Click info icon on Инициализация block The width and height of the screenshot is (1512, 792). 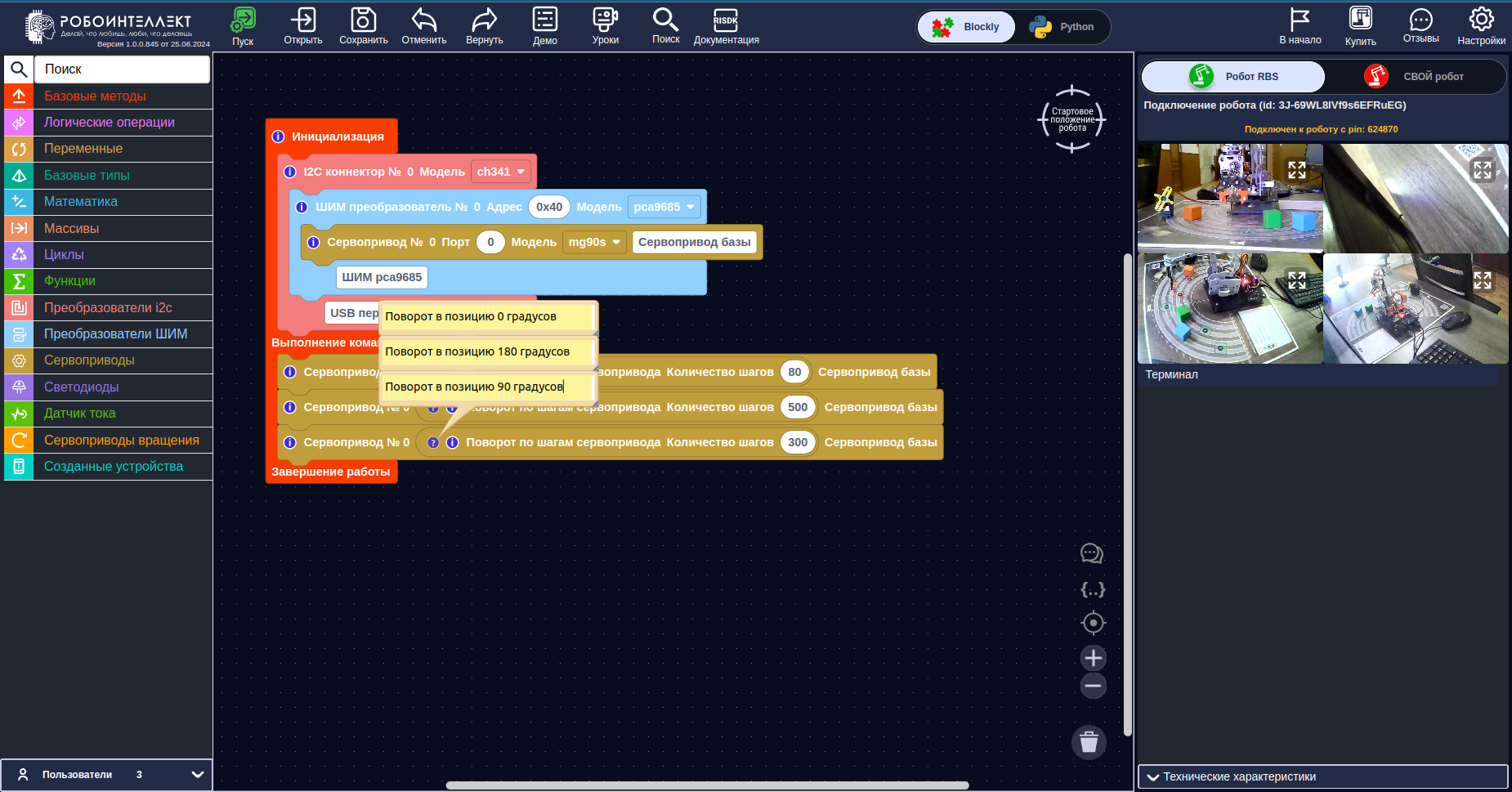point(278,136)
